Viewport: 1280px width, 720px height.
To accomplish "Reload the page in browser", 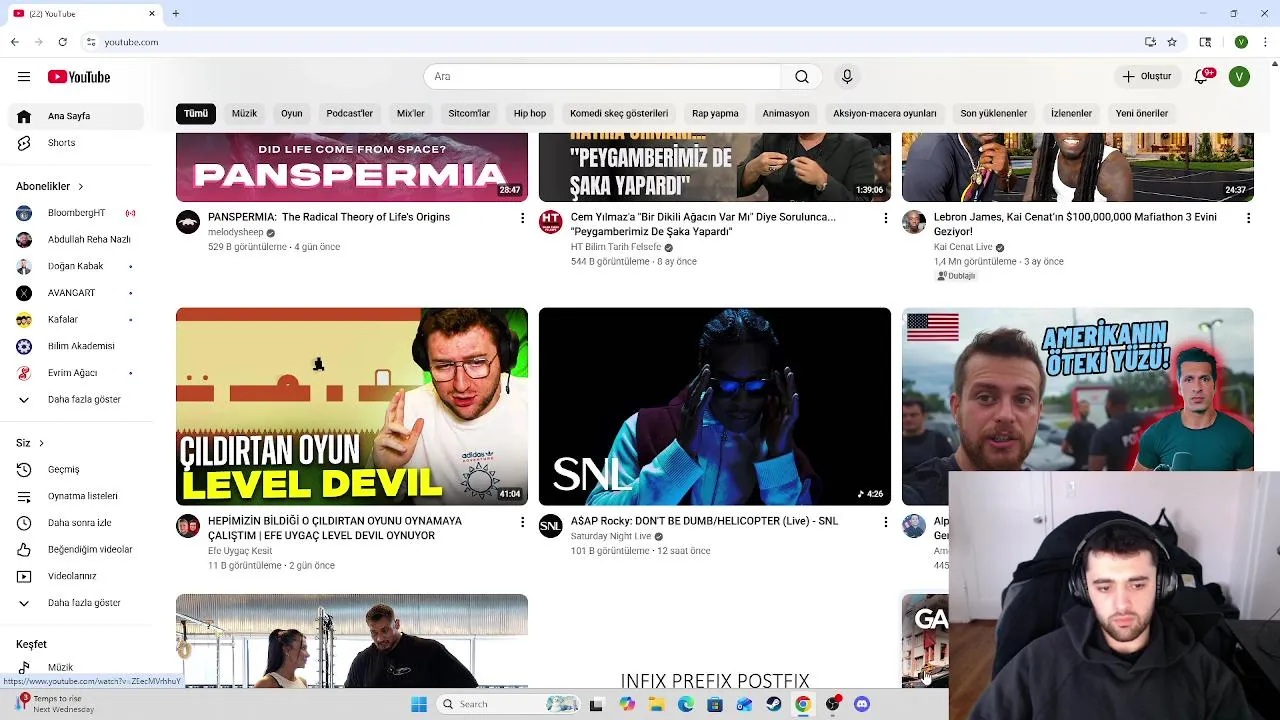I will (62, 42).
